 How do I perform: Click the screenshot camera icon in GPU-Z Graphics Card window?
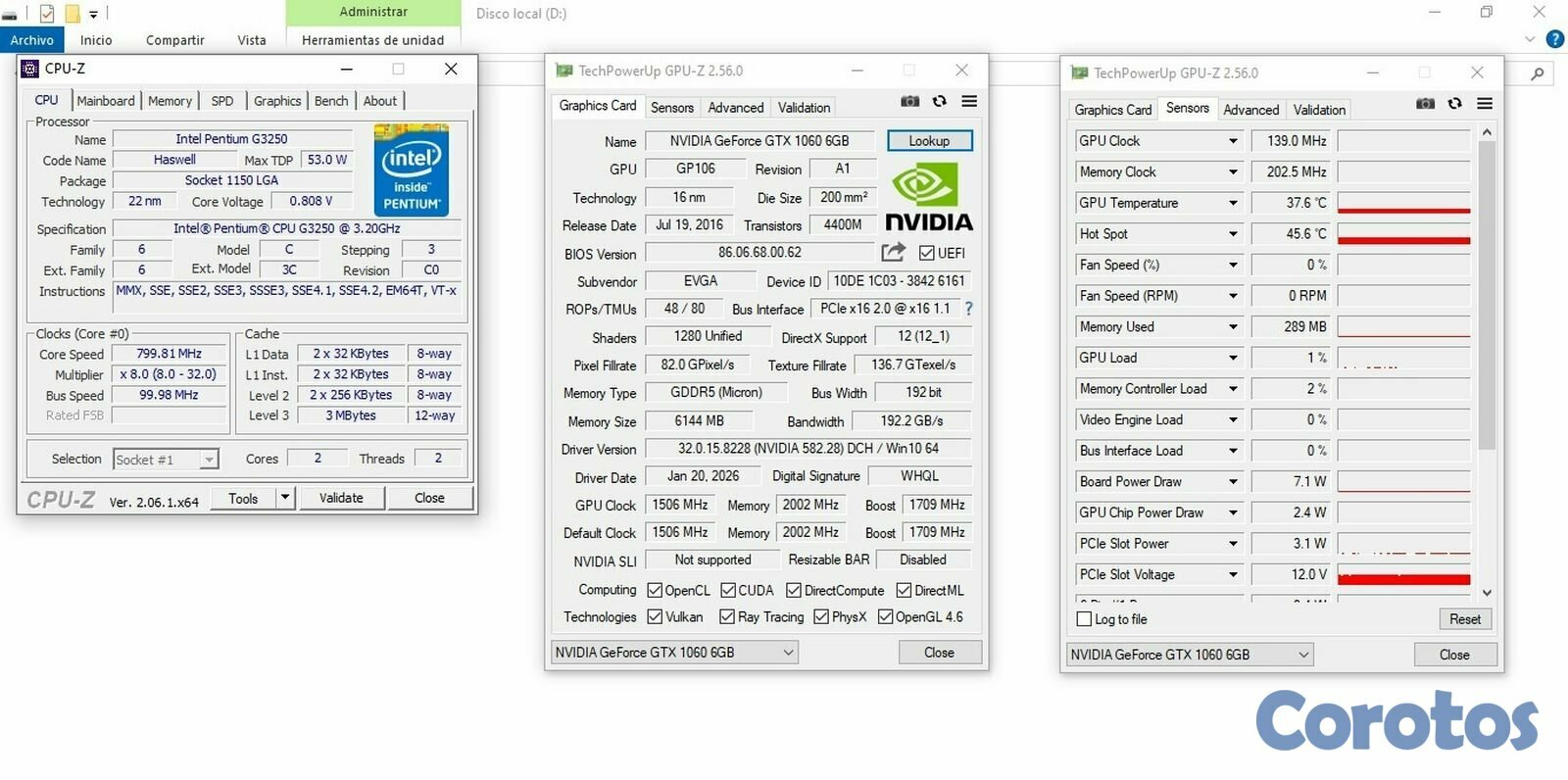909,101
